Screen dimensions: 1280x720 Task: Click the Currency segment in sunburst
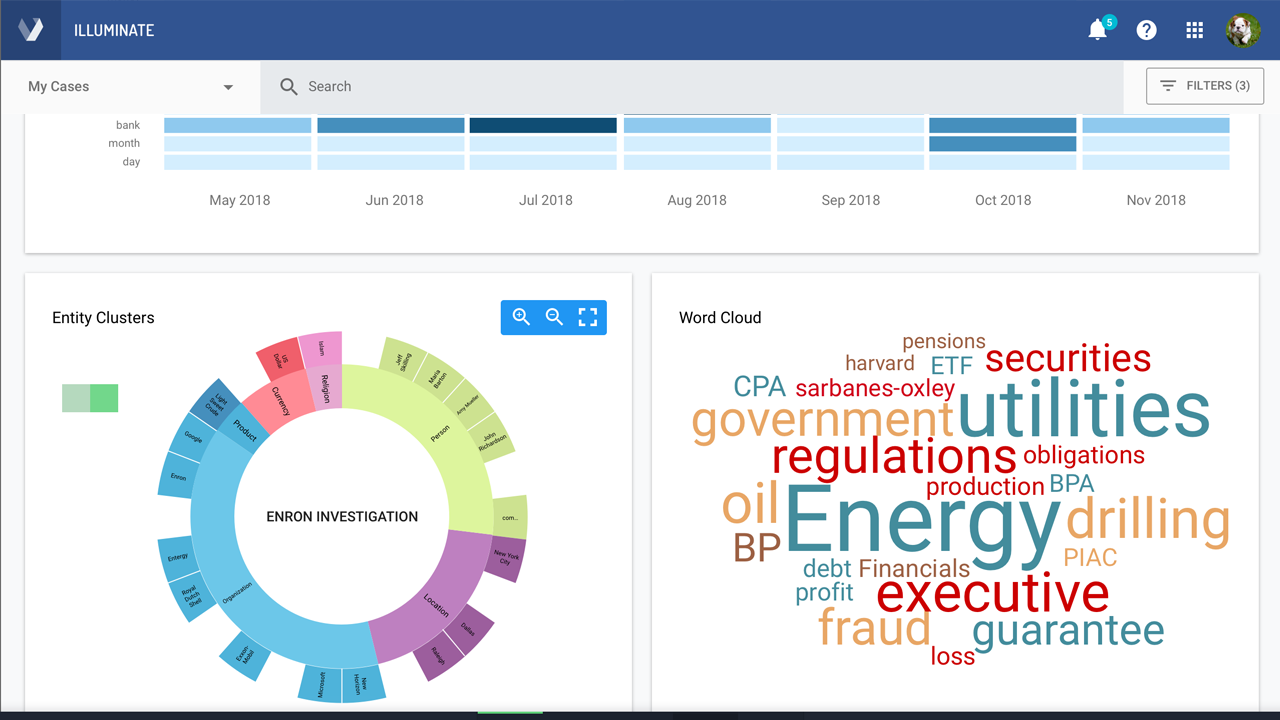click(x=282, y=402)
